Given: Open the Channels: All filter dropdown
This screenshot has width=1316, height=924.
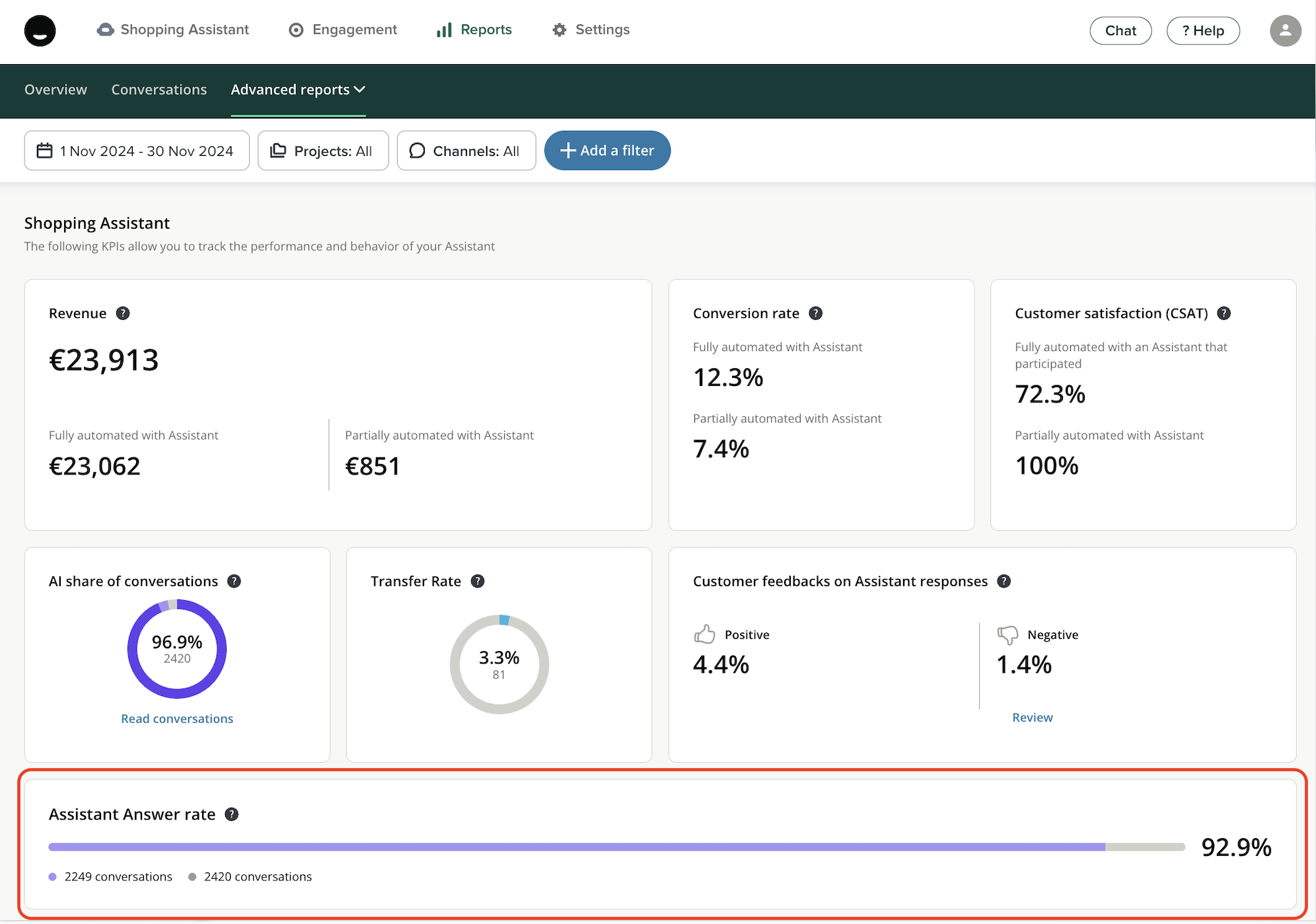Looking at the screenshot, I should coord(466,151).
